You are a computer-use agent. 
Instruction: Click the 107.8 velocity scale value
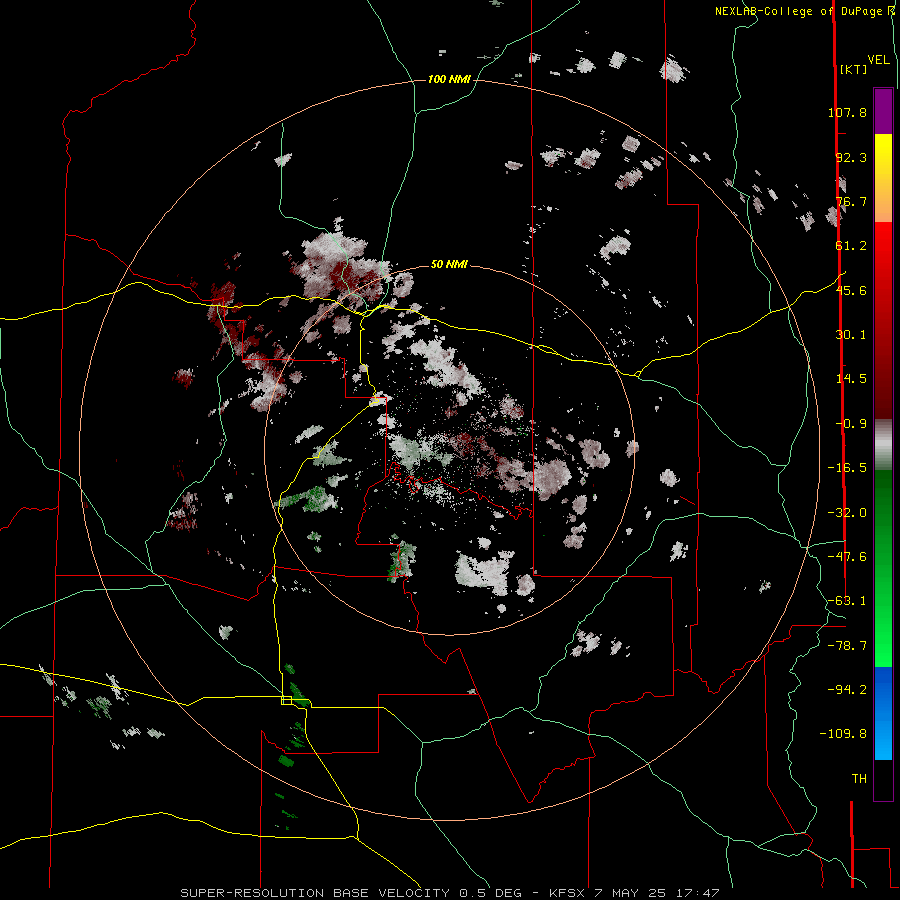point(847,112)
